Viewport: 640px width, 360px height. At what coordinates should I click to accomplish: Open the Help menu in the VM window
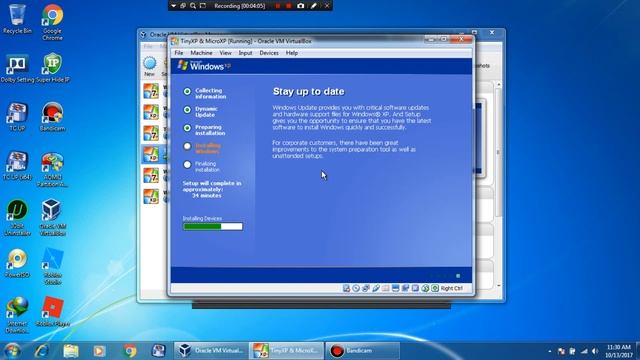tap(291, 53)
